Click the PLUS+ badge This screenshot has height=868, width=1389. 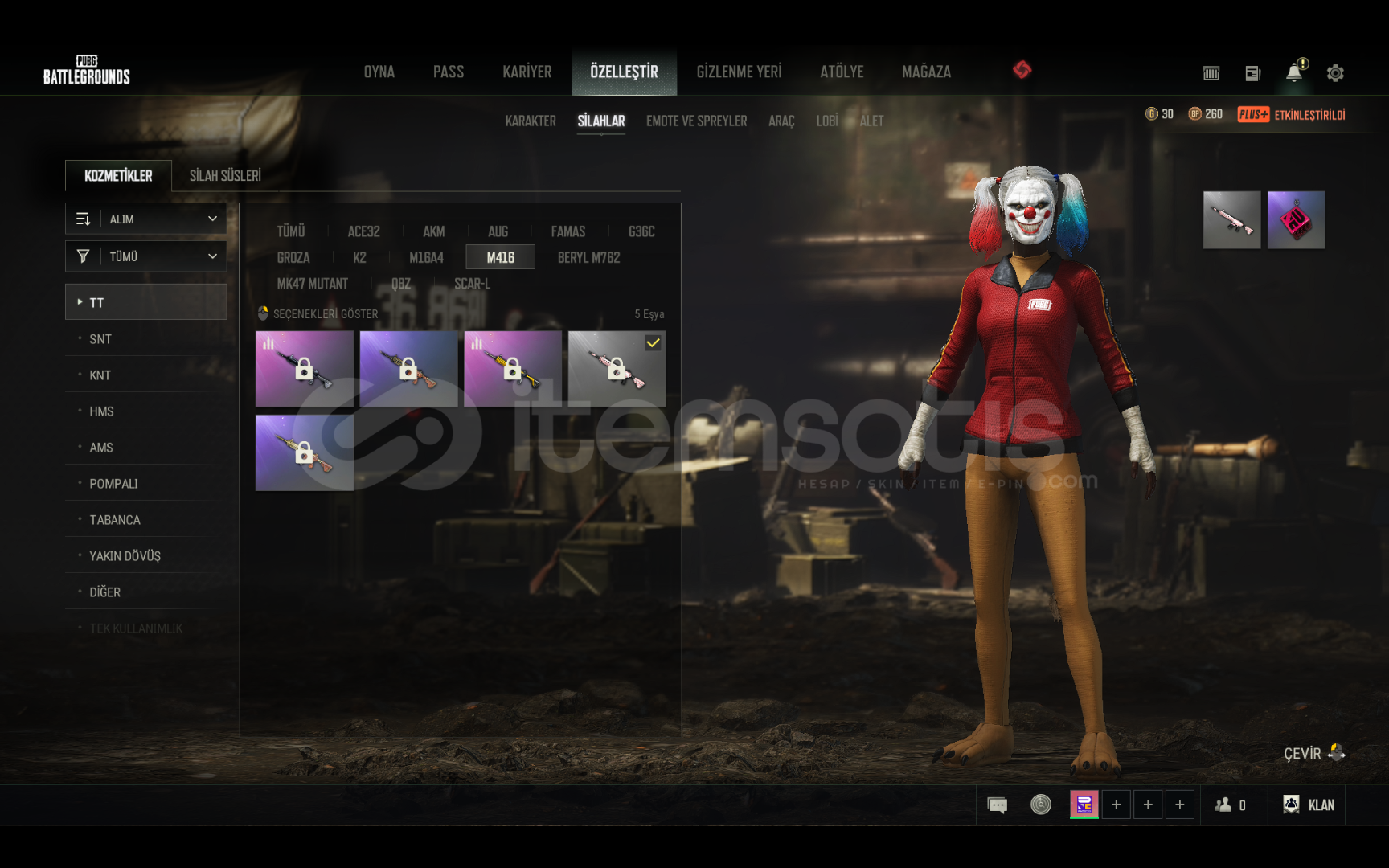coord(1253,114)
